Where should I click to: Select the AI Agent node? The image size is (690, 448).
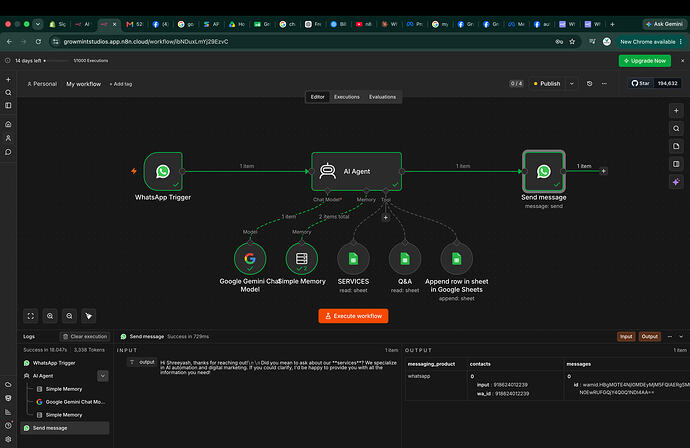(356, 171)
